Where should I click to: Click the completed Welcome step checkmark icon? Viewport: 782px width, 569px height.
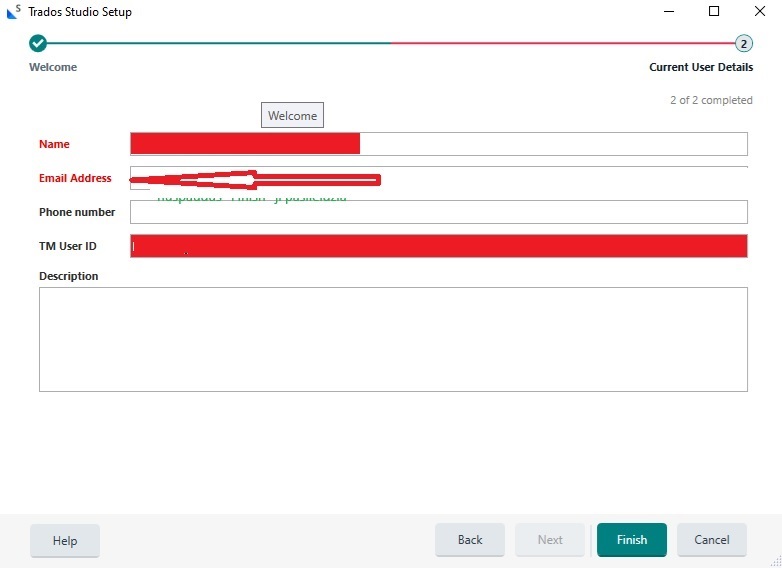pos(38,43)
